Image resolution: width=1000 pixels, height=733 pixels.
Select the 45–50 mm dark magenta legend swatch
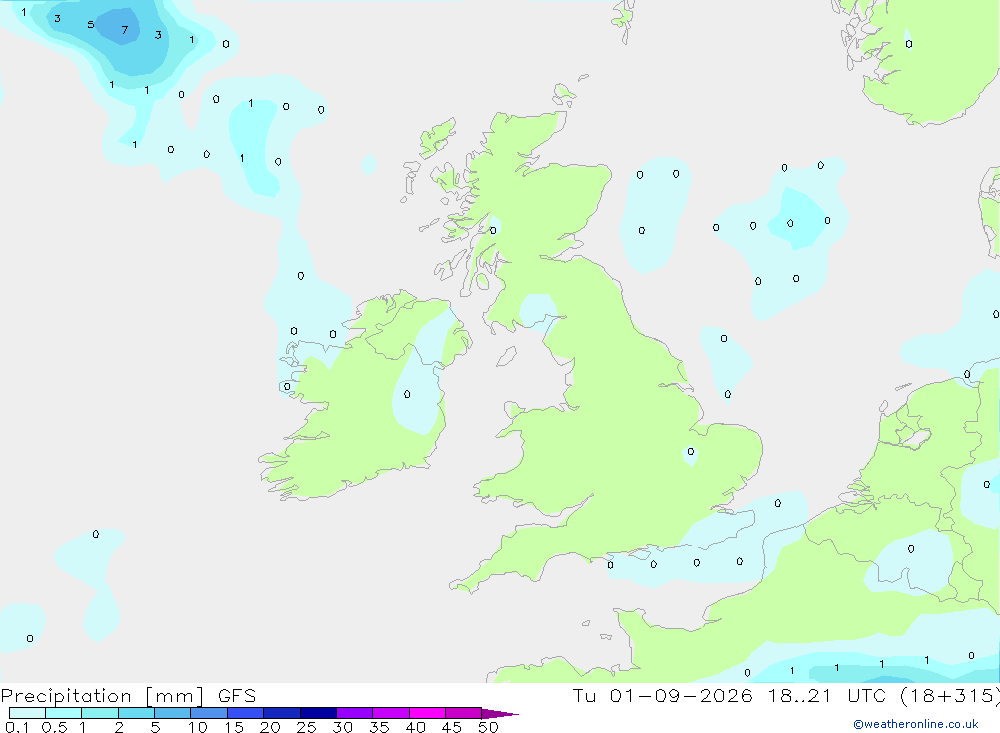(x=464, y=713)
